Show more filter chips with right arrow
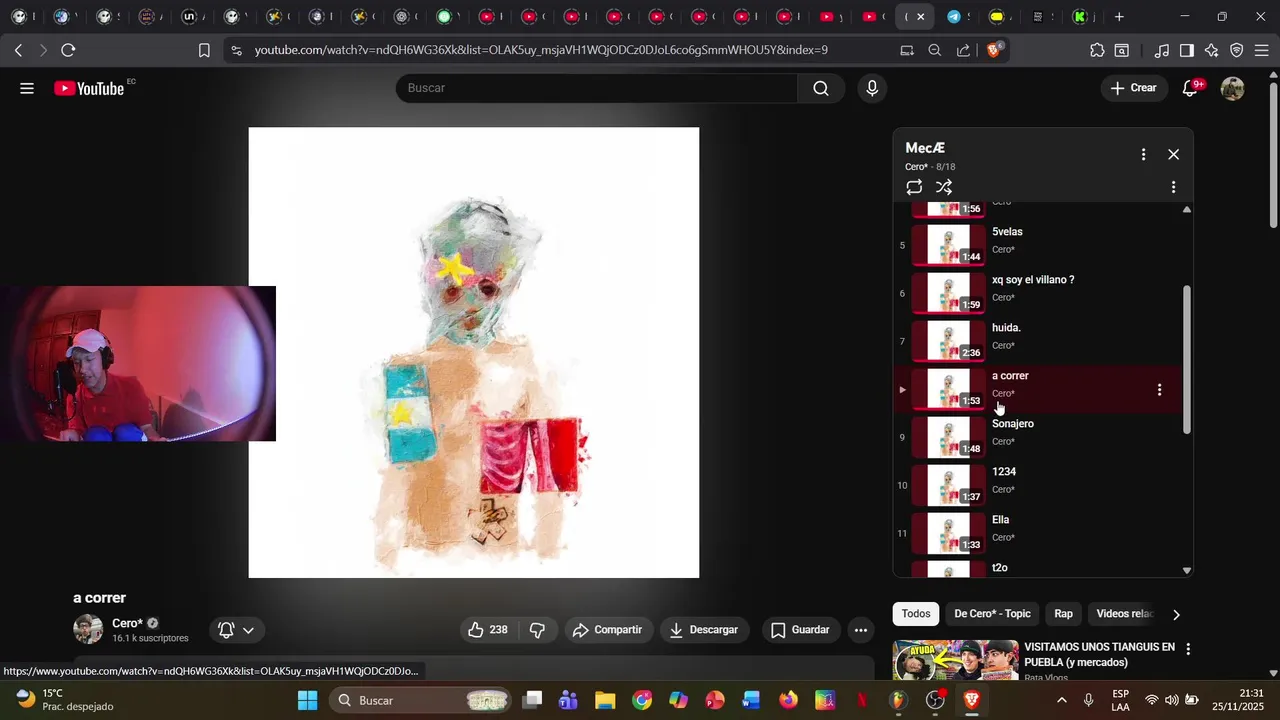Screen dimensions: 1280x720 pos(1176,614)
